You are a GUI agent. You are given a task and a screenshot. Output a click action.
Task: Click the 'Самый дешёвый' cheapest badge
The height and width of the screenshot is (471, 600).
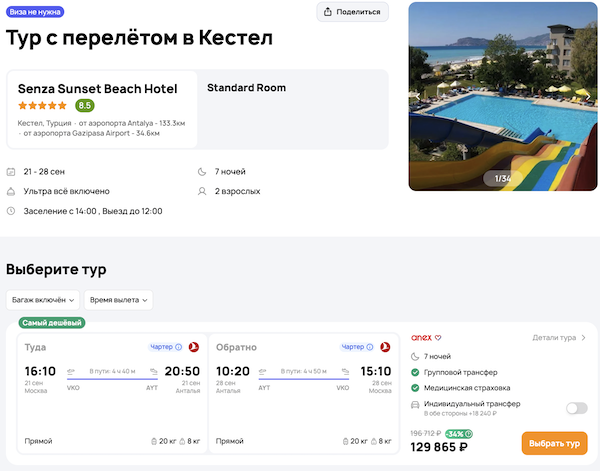(51, 322)
